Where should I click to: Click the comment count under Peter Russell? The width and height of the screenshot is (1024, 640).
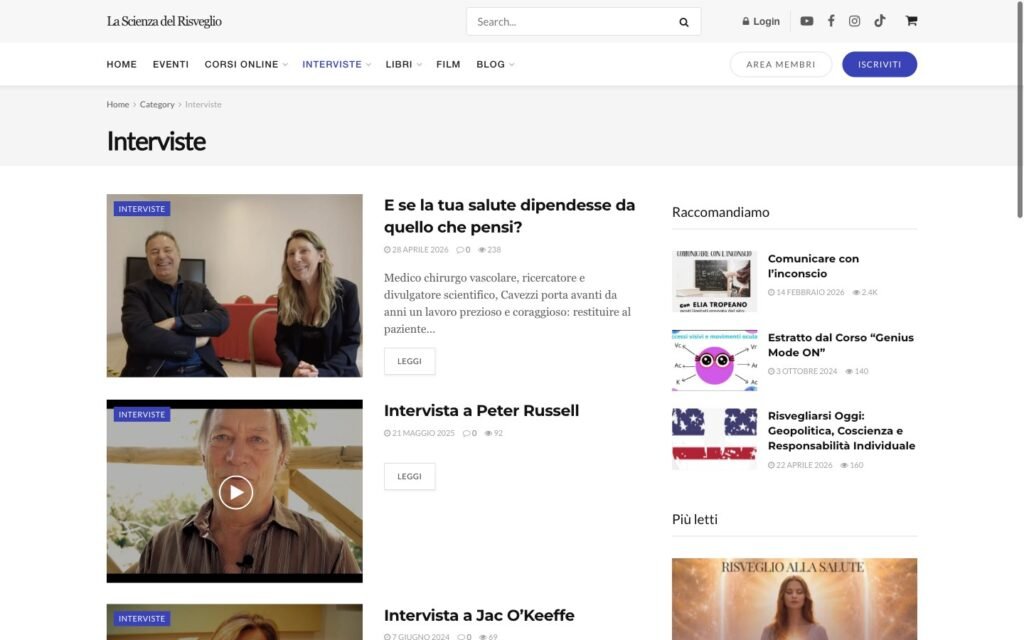(470, 433)
